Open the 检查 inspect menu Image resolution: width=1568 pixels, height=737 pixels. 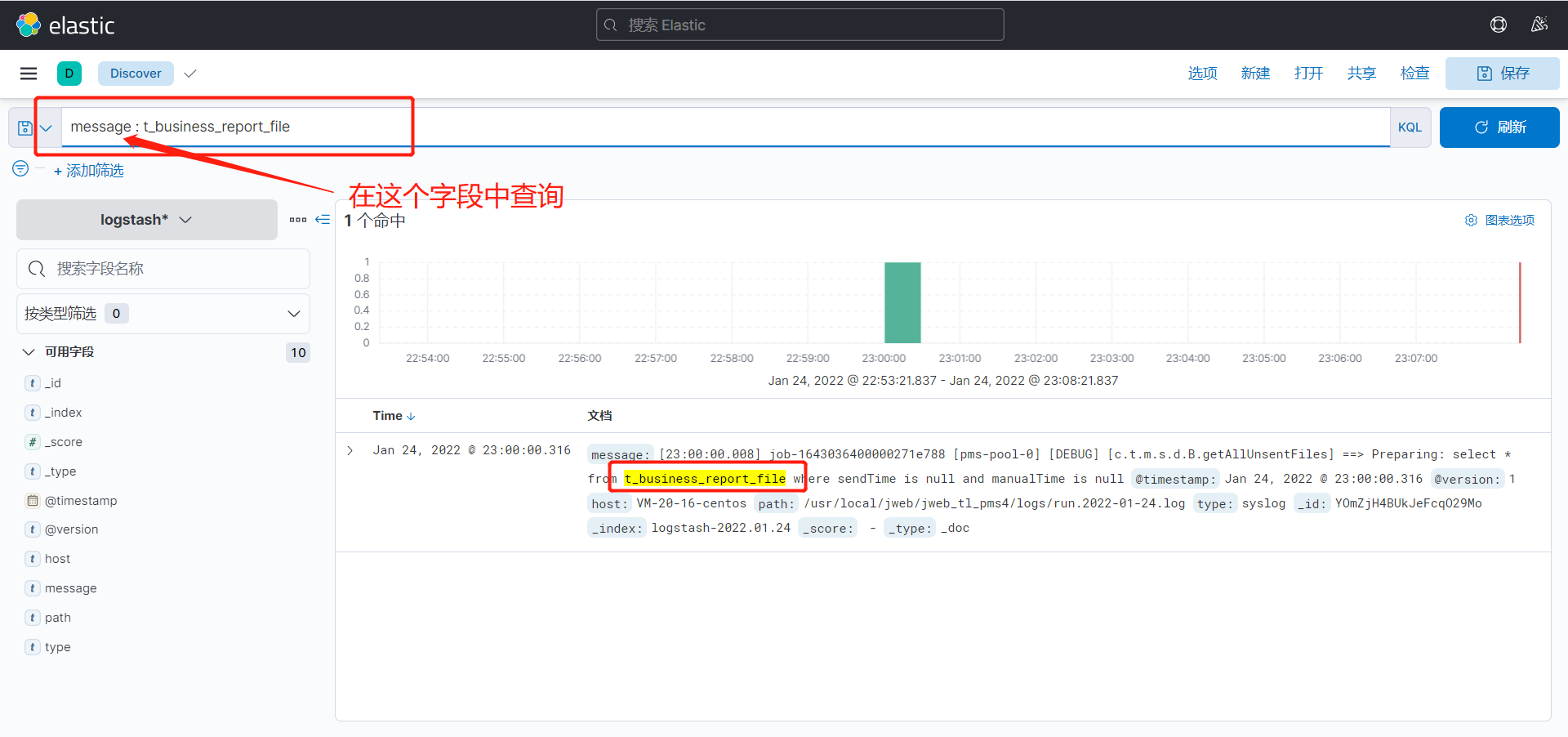click(x=1414, y=74)
